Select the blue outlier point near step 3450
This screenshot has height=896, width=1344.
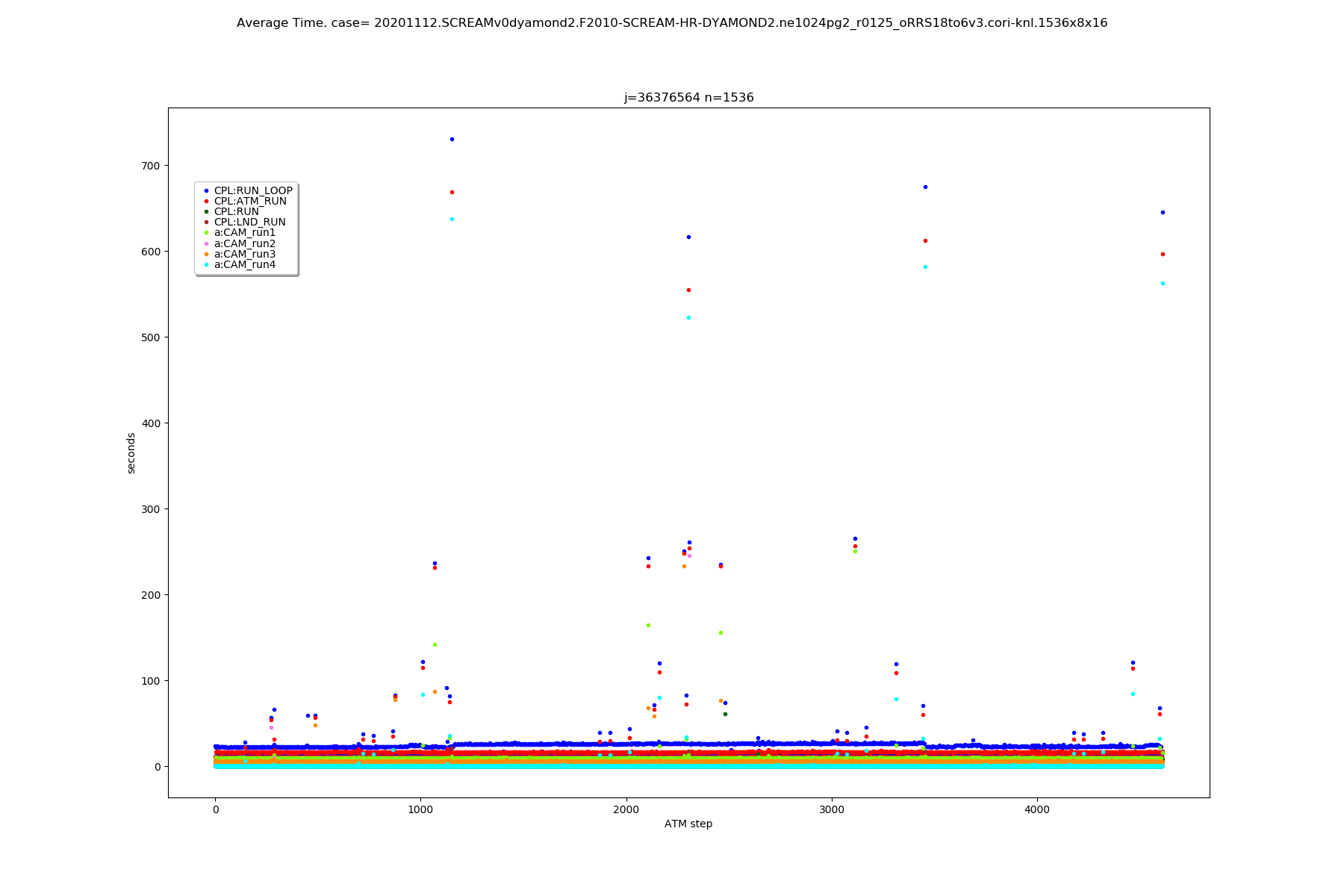pos(925,187)
